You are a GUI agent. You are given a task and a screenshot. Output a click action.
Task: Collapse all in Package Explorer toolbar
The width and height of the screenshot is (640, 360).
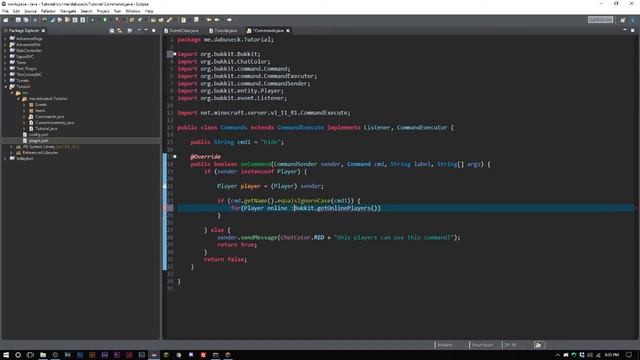pyautogui.click(x=112, y=31)
